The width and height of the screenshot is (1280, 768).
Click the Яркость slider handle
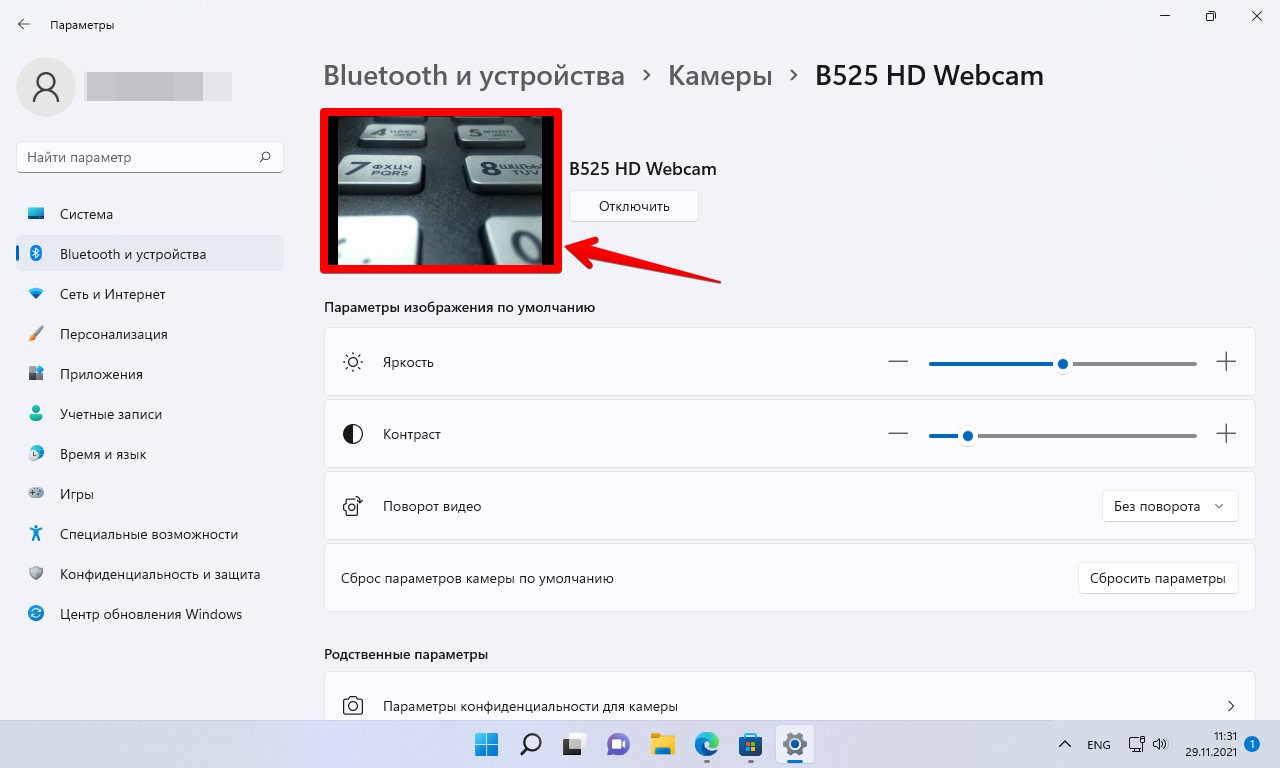point(1063,364)
